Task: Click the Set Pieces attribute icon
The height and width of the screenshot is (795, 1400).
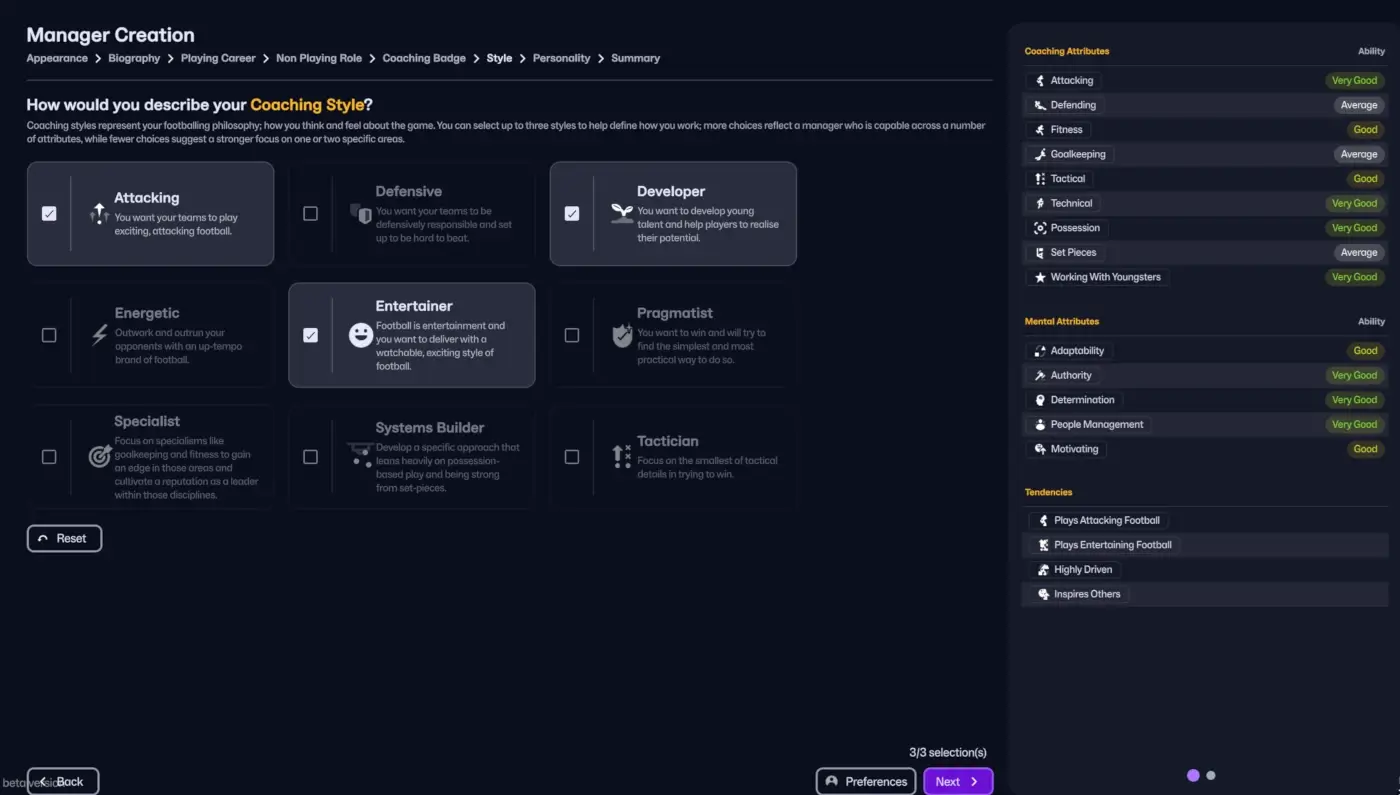Action: click(1040, 252)
